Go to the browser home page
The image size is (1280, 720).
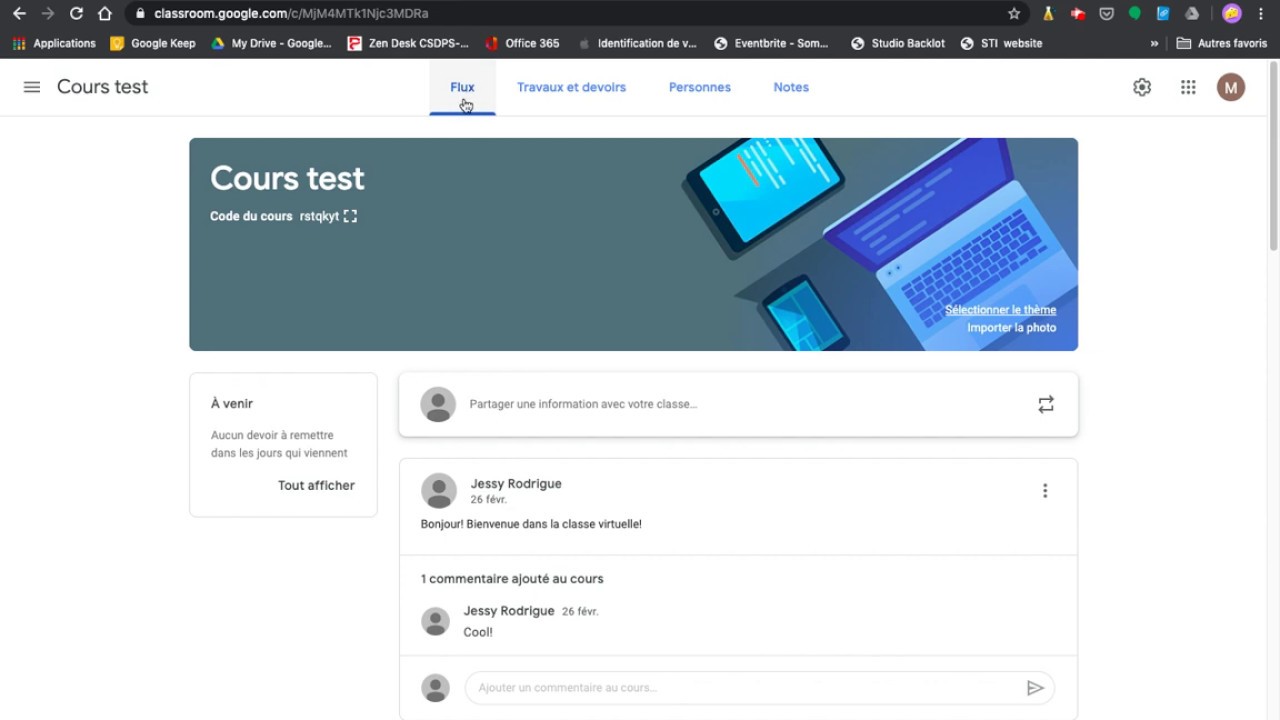coord(105,14)
